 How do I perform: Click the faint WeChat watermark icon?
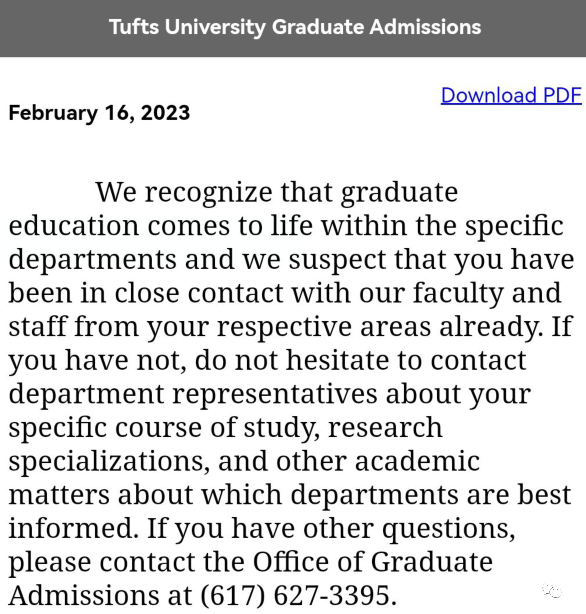pos(552,591)
